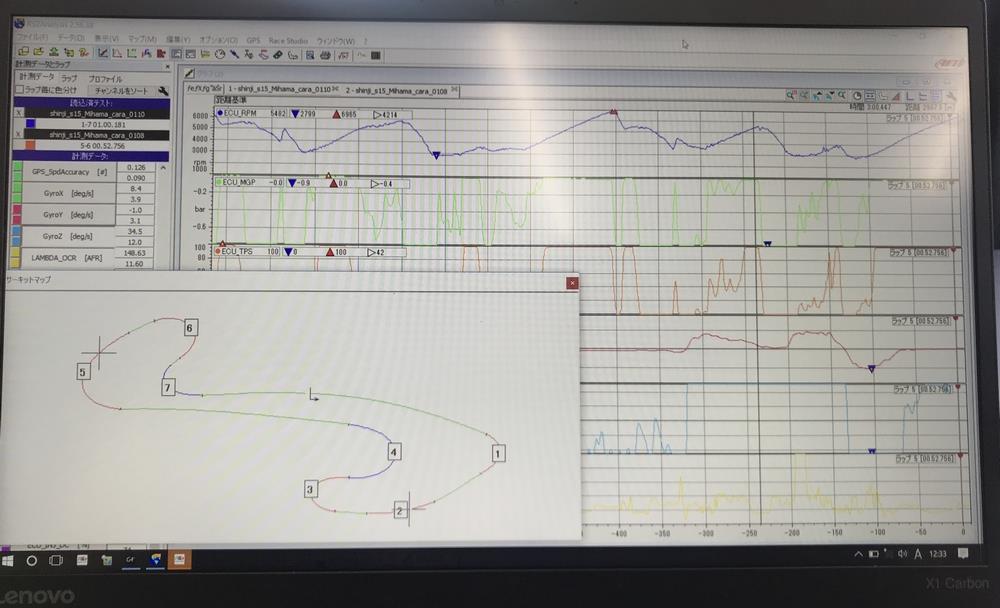The image size is (1000, 608).
Task: Click the printer toolbar icon
Action: (x=325, y=56)
